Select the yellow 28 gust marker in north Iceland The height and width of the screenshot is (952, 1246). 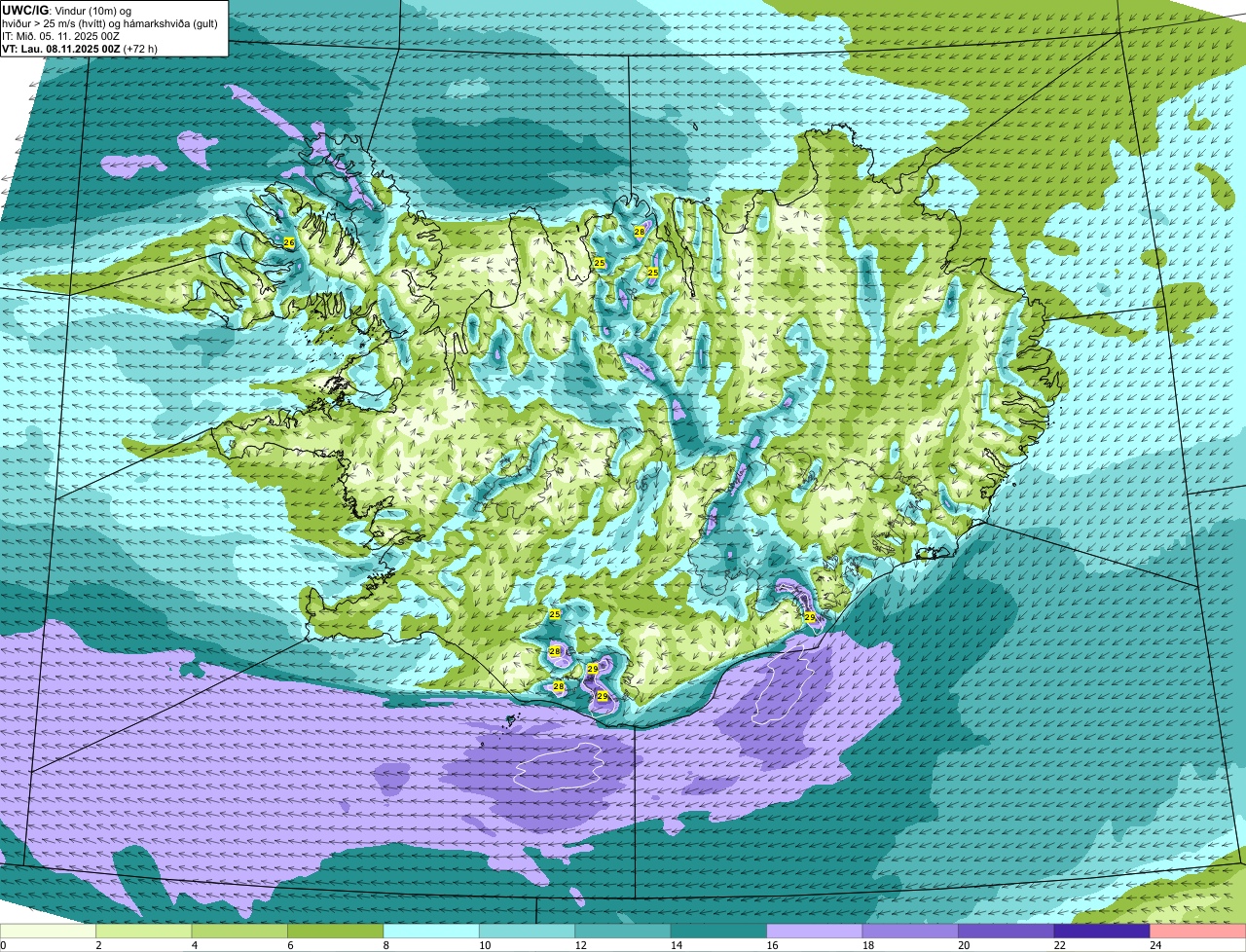pos(640,232)
